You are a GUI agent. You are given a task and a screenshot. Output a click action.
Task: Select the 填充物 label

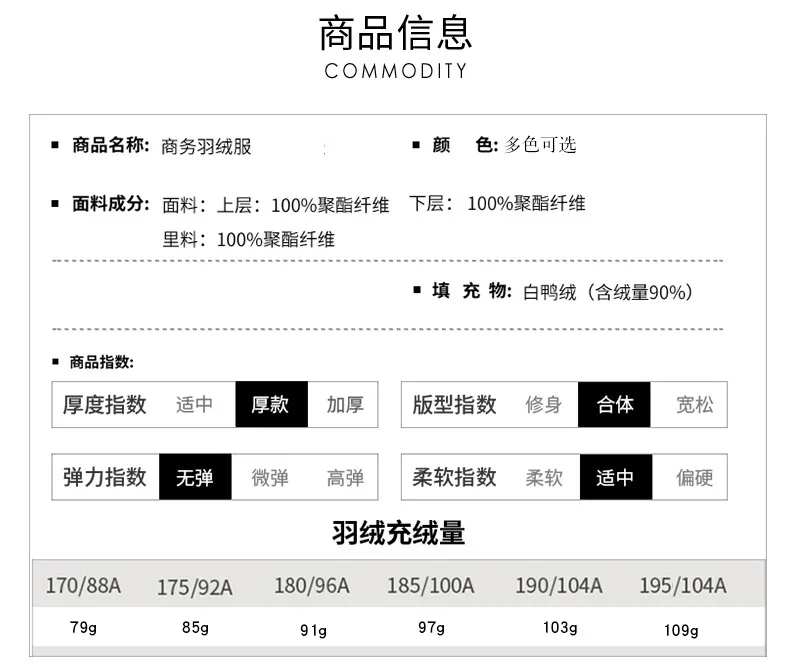[472, 291]
